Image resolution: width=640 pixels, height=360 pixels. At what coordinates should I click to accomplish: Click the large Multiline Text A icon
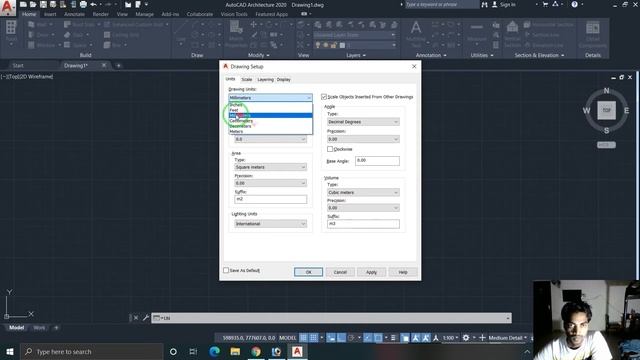pyautogui.click(x=416, y=28)
